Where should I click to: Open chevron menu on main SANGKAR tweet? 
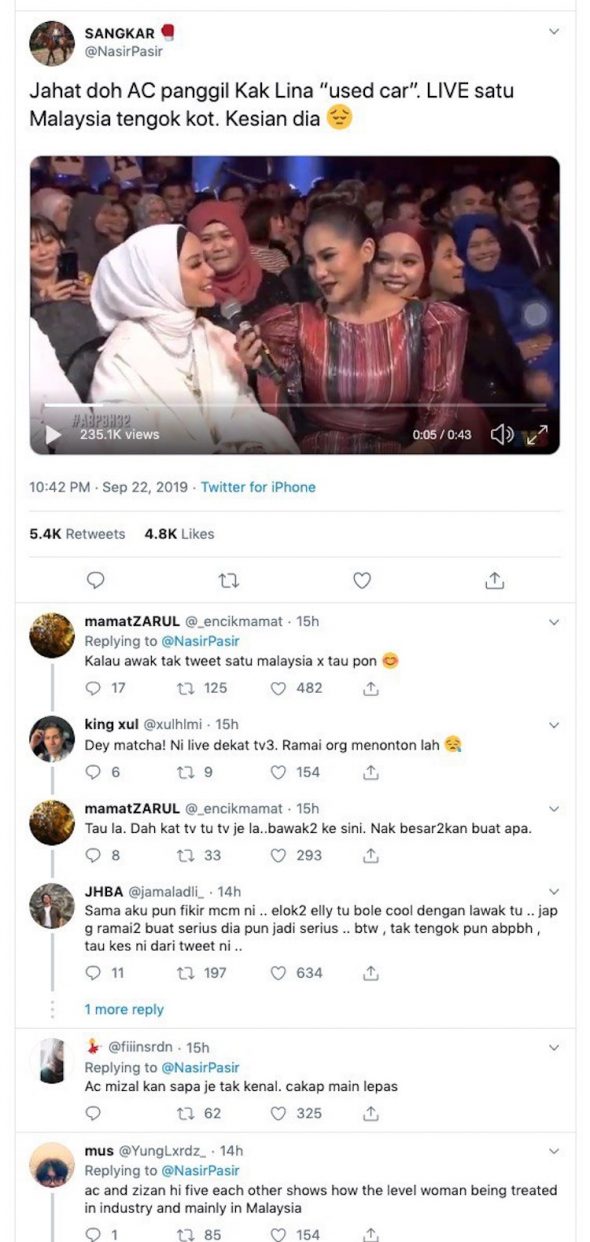pos(554,32)
